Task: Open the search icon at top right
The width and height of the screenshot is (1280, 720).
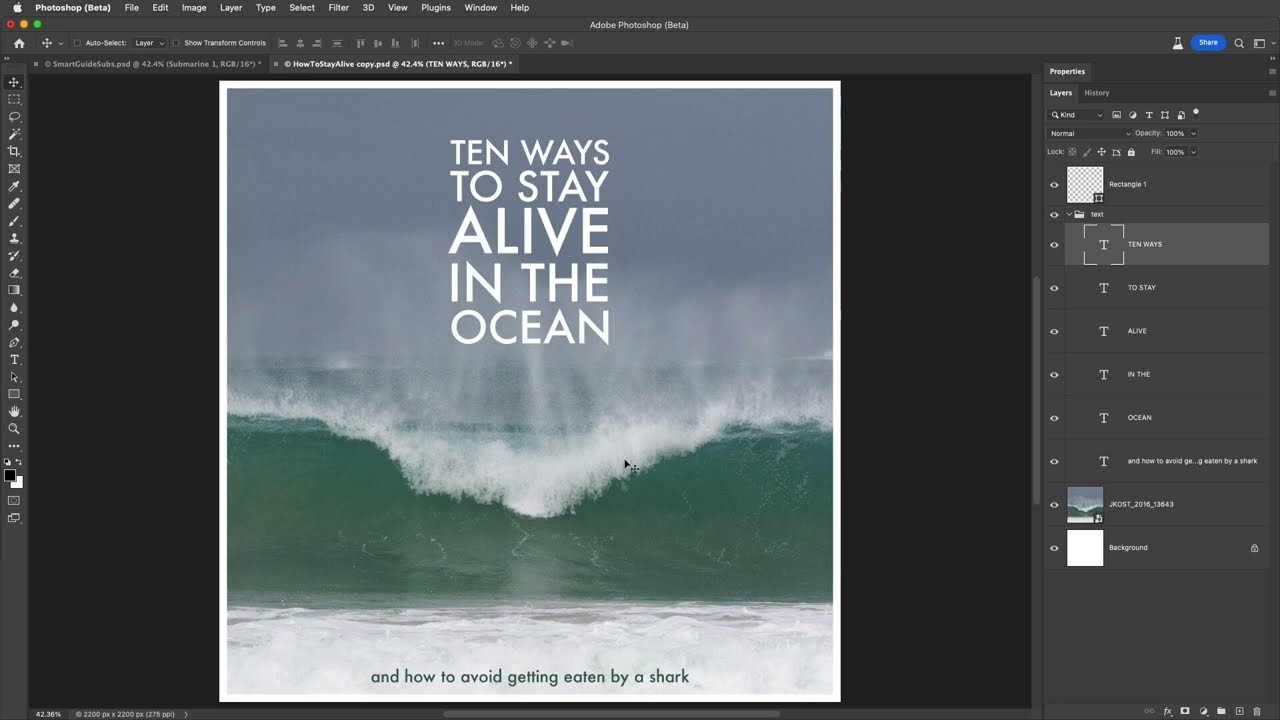Action: (x=1239, y=43)
